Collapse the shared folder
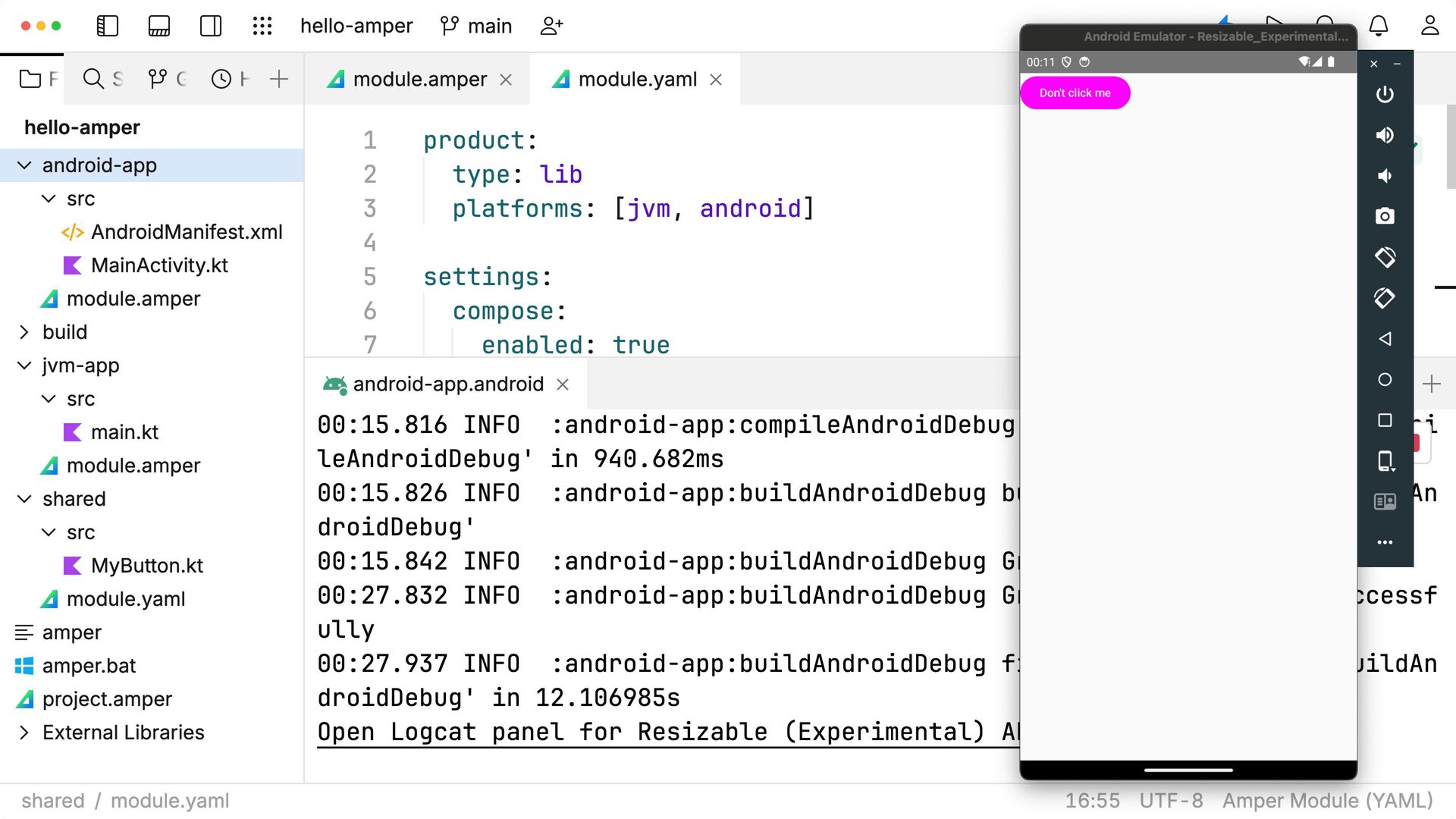 (24, 499)
